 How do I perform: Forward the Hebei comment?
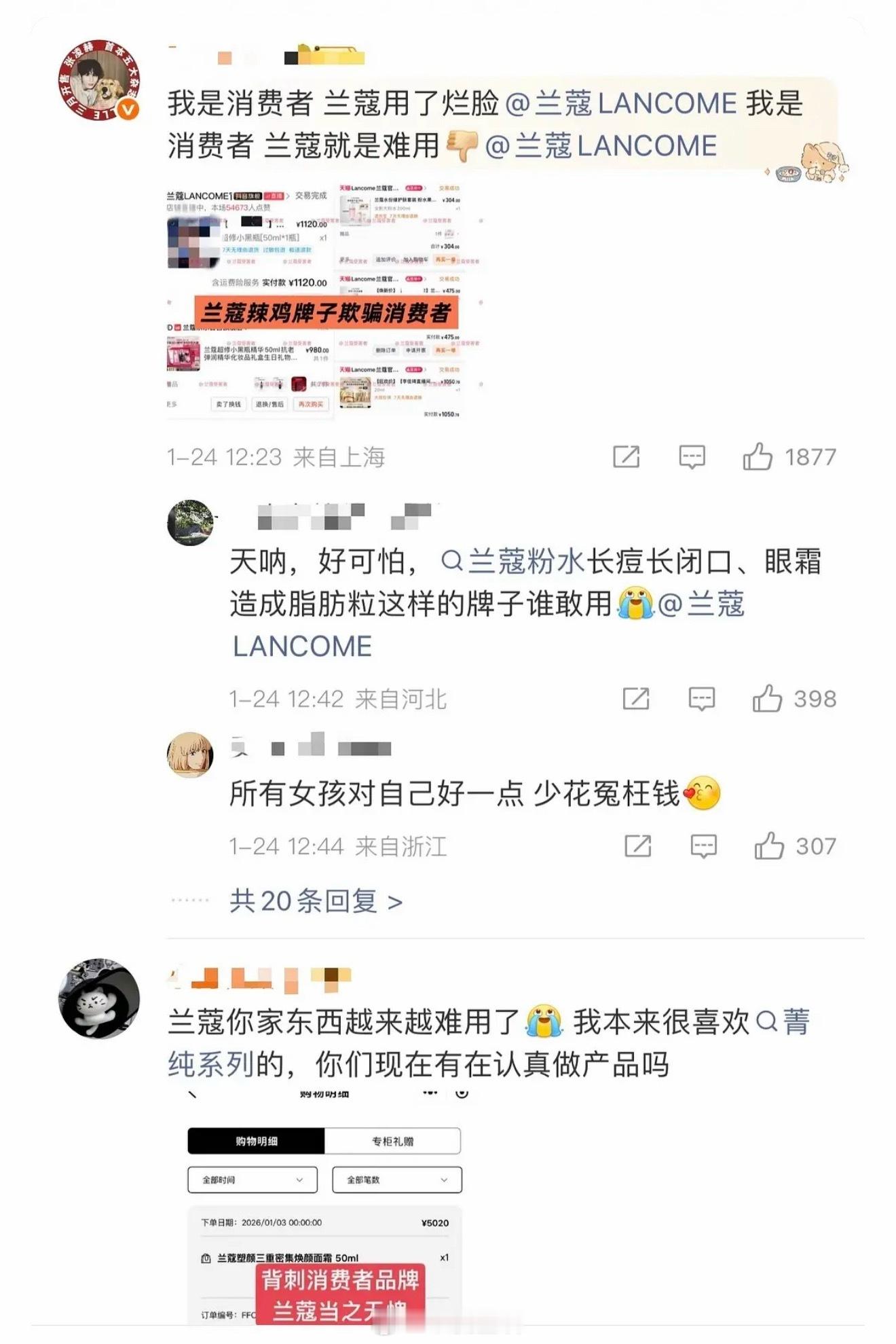point(636,698)
